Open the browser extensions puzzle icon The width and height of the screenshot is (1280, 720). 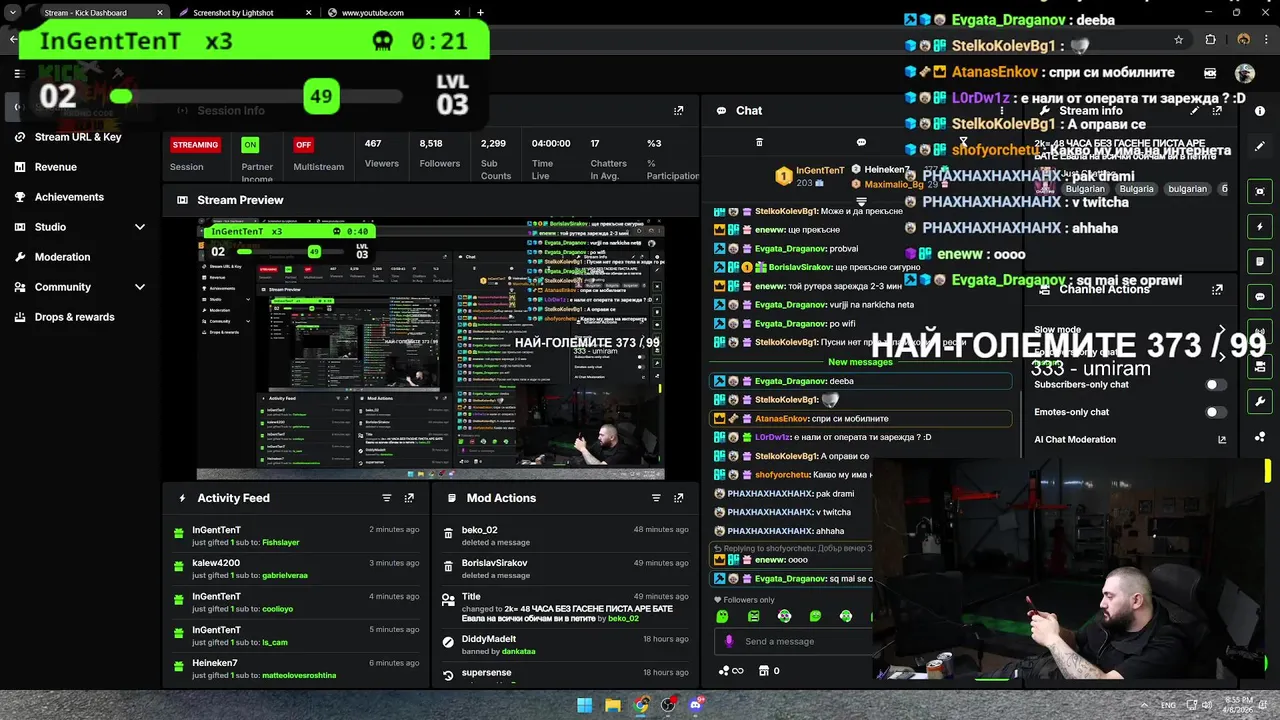coord(1210,40)
